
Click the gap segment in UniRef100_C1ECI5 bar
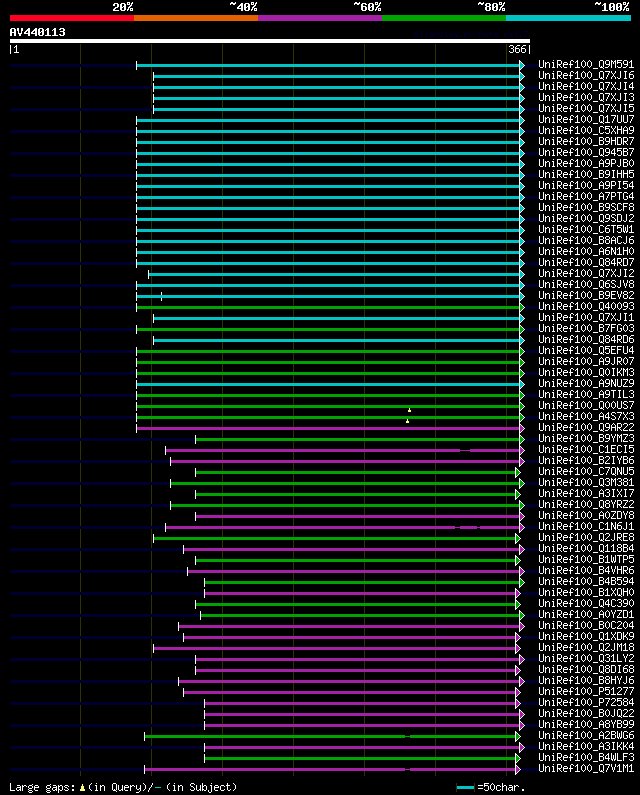[465, 450]
